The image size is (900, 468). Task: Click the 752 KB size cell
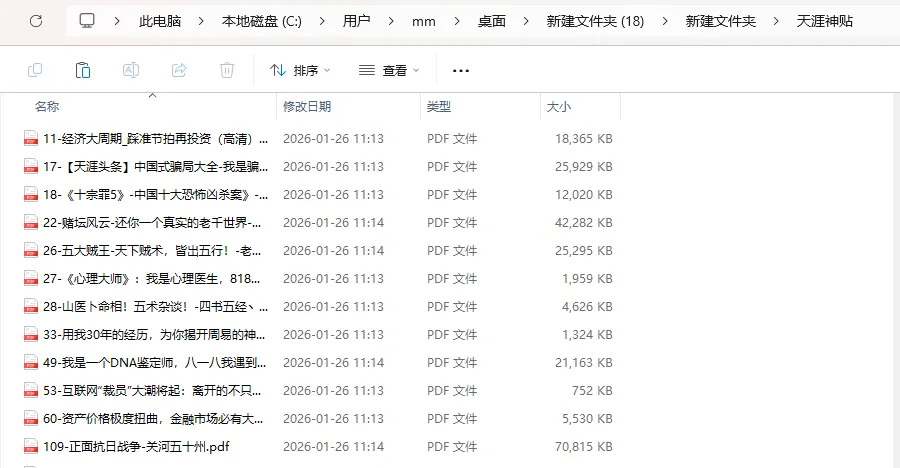coord(592,390)
